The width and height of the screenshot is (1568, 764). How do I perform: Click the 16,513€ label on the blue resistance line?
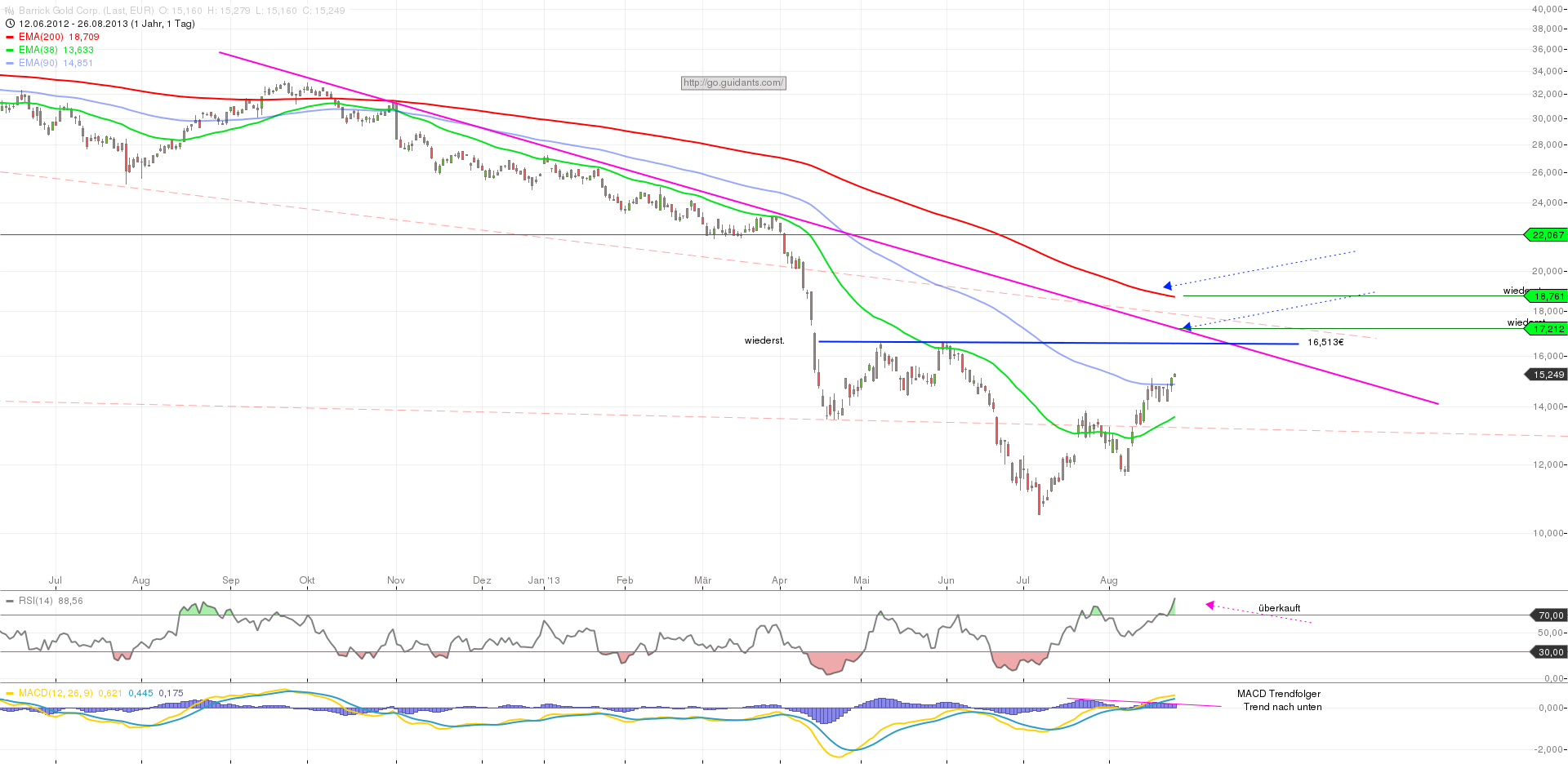[1327, 342]
